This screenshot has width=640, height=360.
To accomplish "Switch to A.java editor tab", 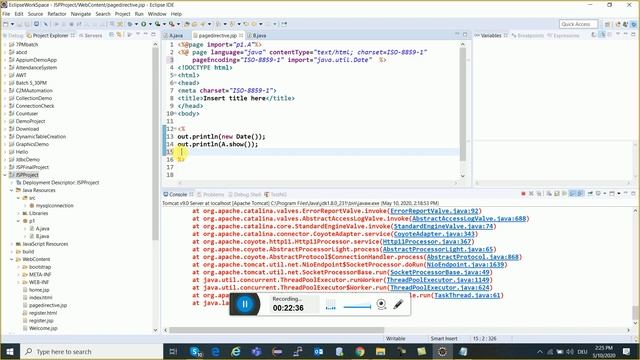I will tap(176, 36).
